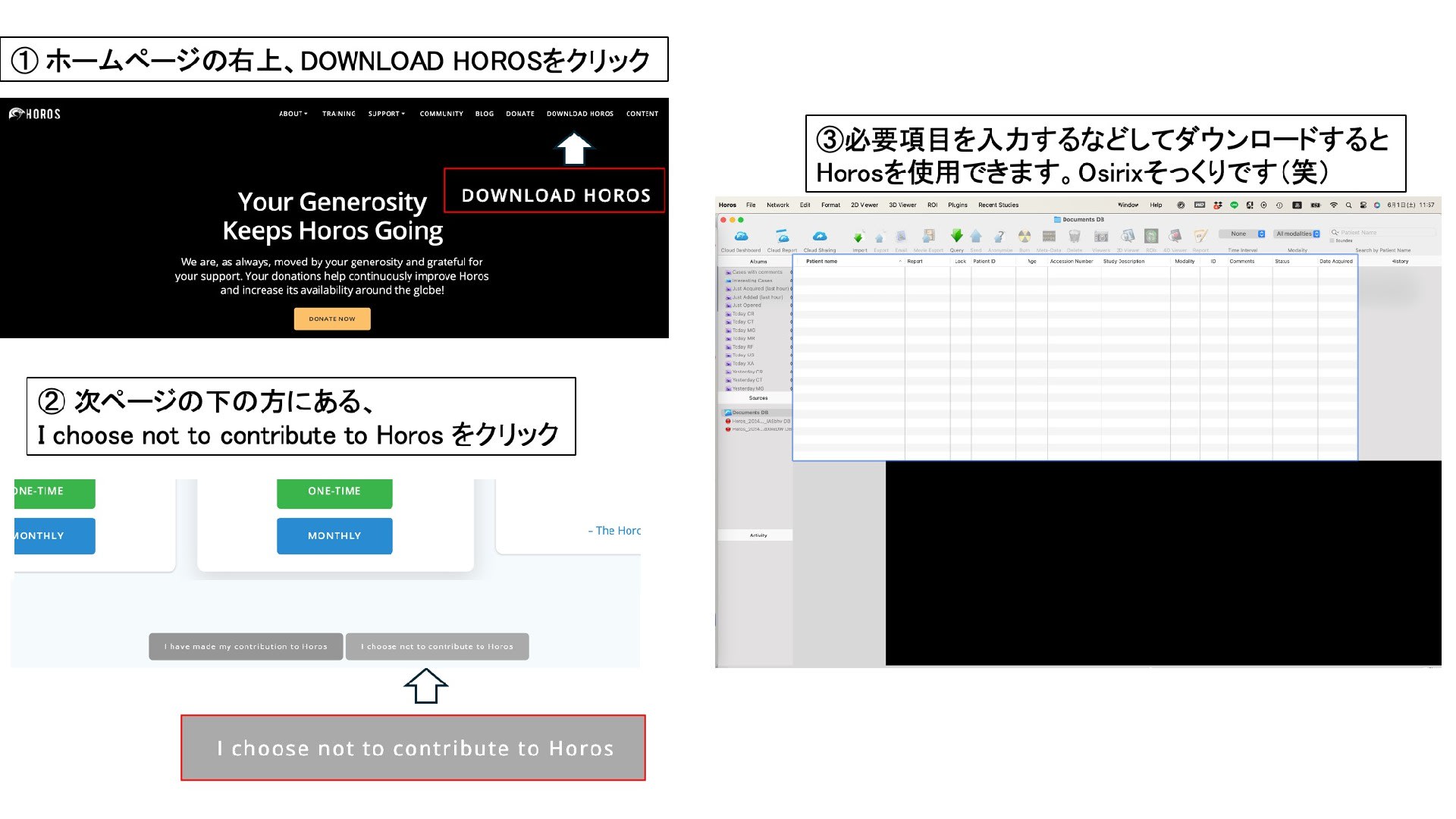This screenshot has height=819, width=1456.
Task: Click the Wi-Fi icon in the menu bar
Action: coord(1334,205)
